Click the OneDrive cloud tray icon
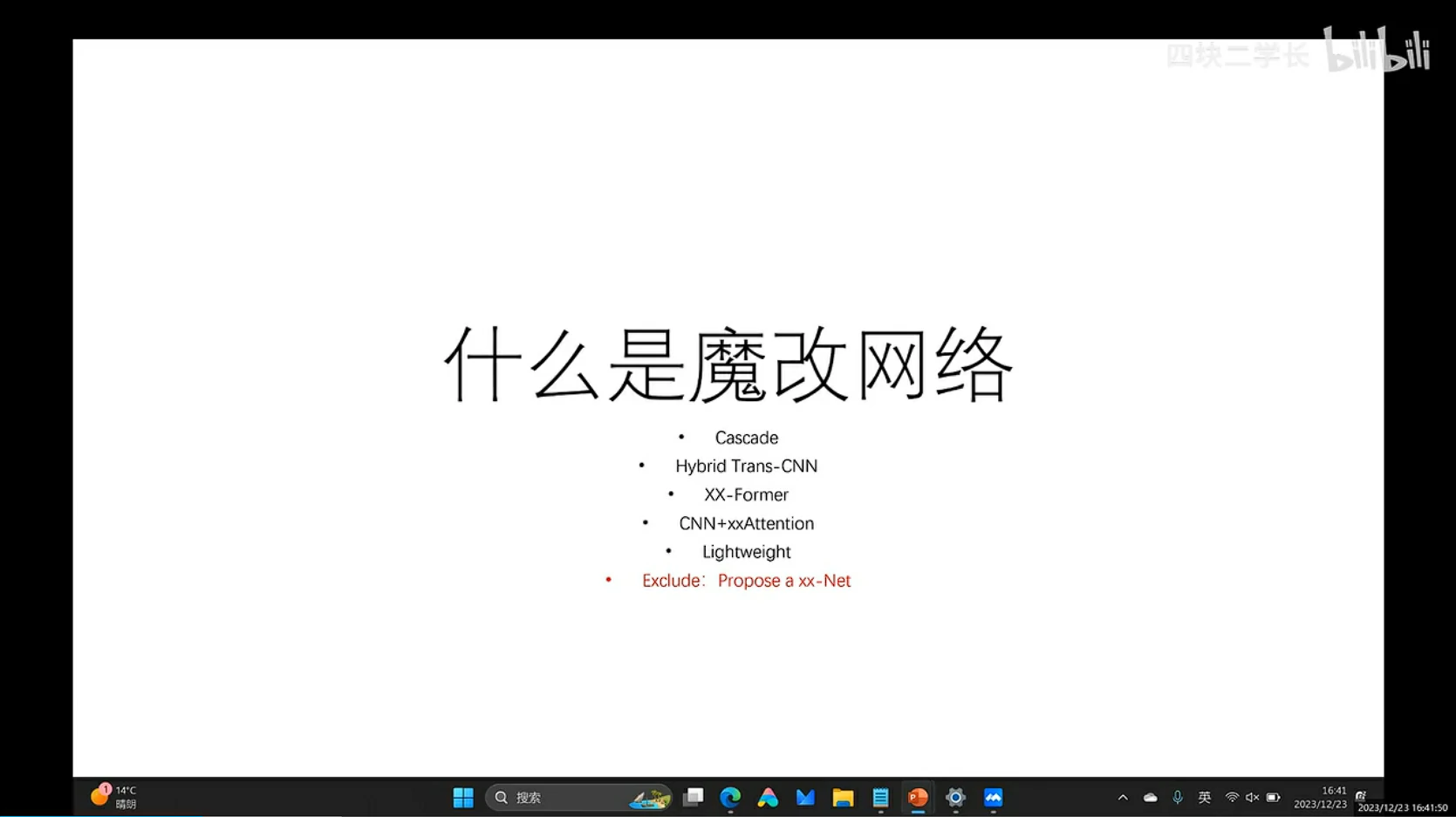Viewport: 1456px width, 817px height. pyautogui.click(x=1150, y=797)
